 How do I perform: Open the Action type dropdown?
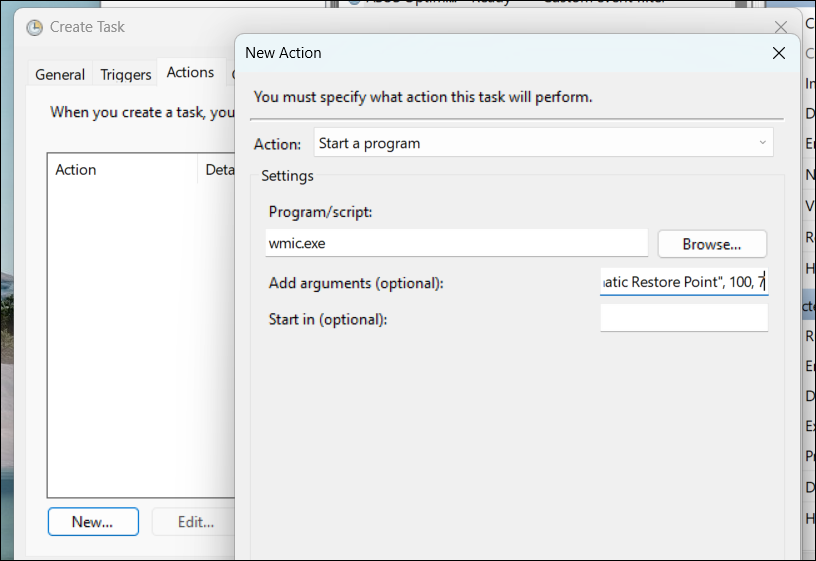pos(543,143)
